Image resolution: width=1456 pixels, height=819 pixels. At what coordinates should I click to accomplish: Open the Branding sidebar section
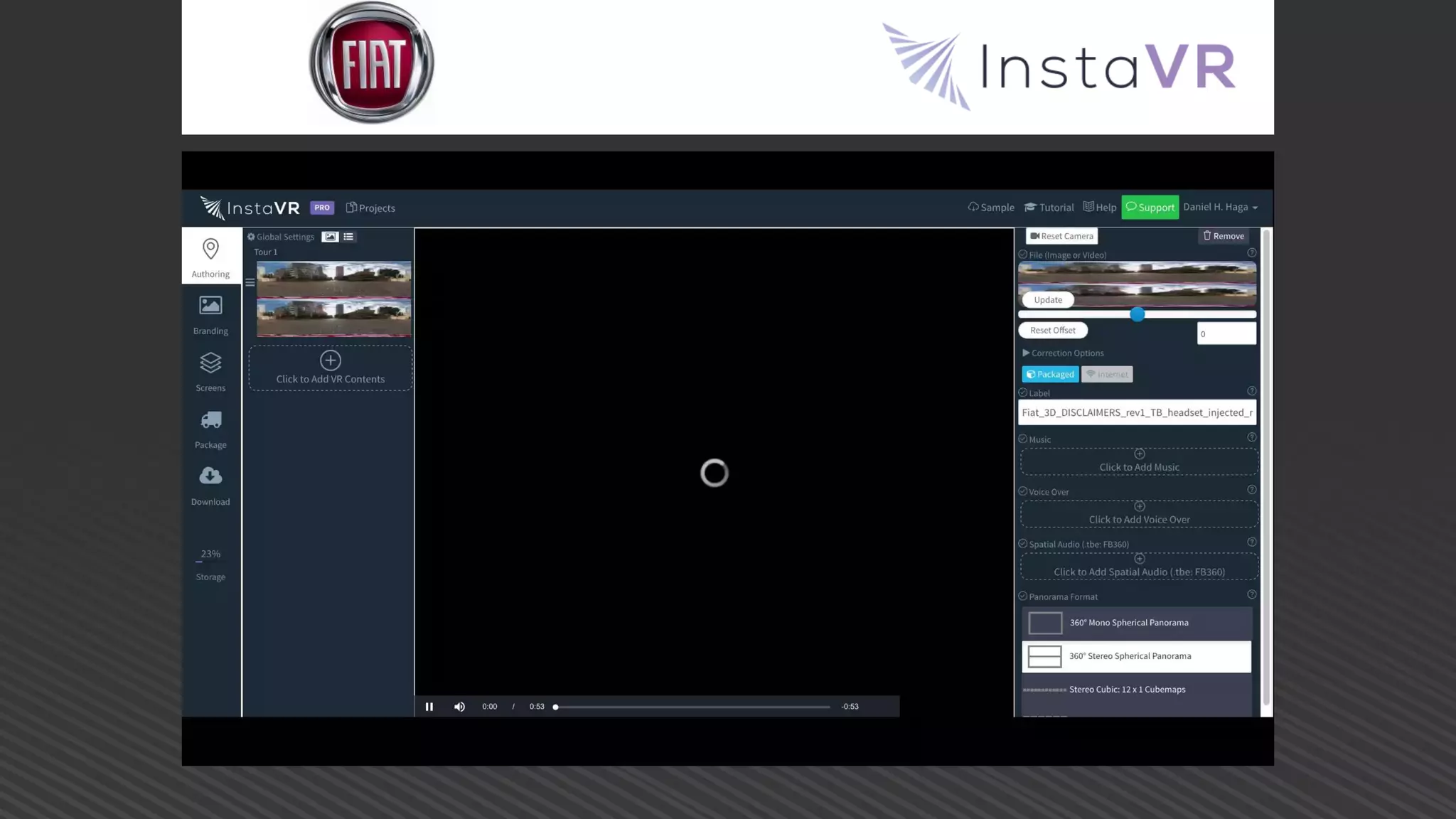(210, 314)
